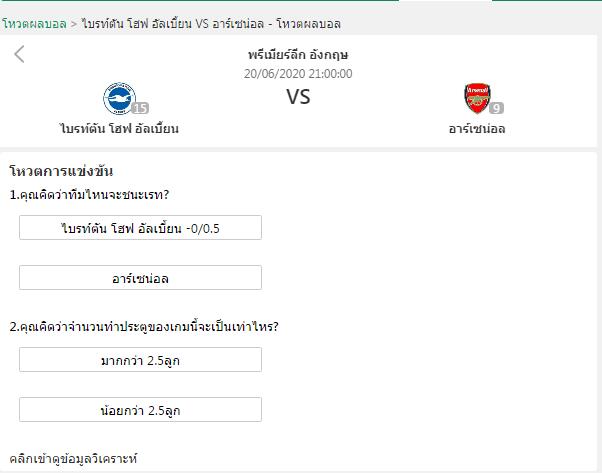Viewport: 602px width, 473px height.
Task: Click the match date 20/06/2020 21:00:00
Action: pyautogui.click(x=298, y=73)
